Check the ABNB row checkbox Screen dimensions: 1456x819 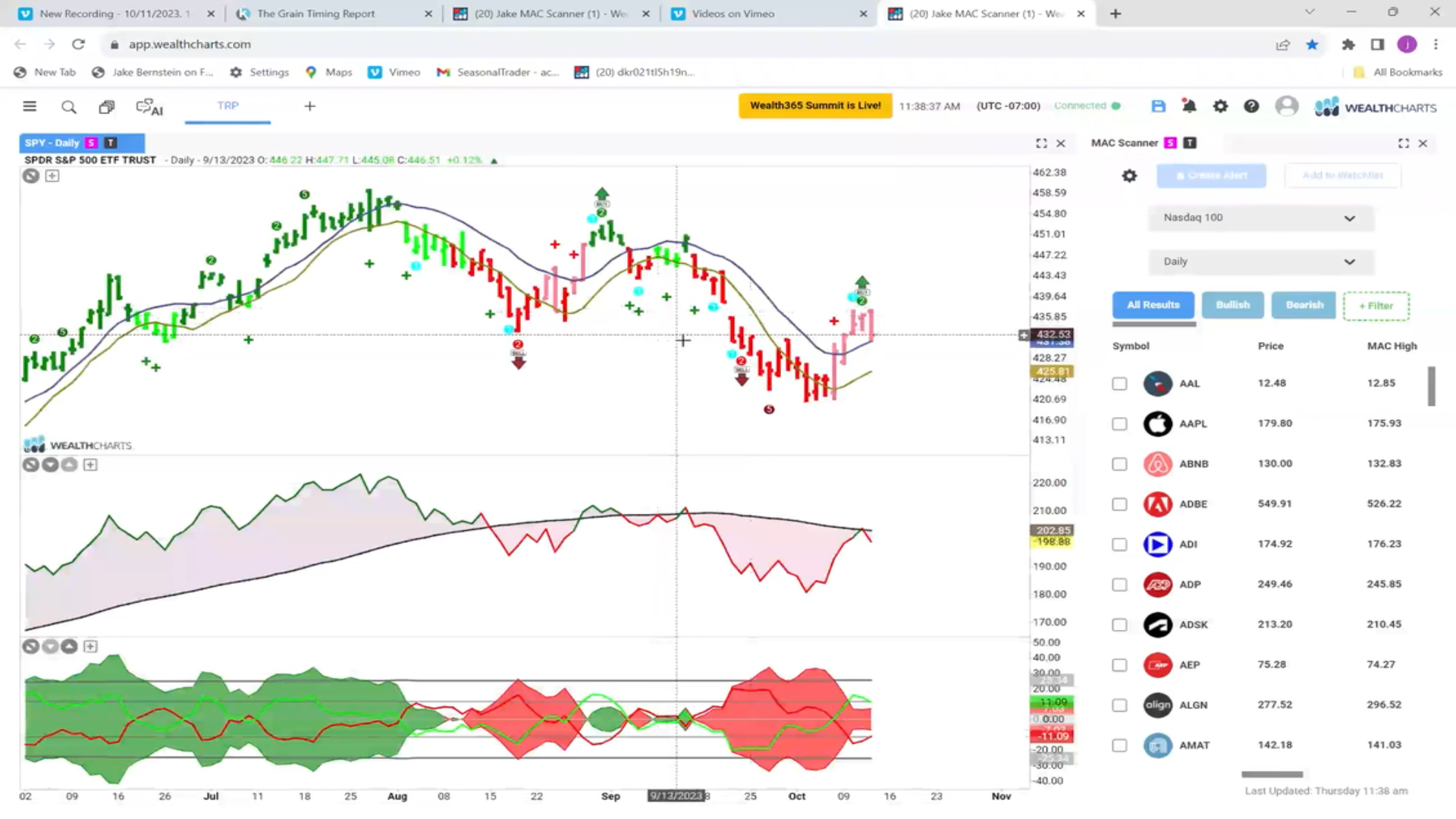1119,464
